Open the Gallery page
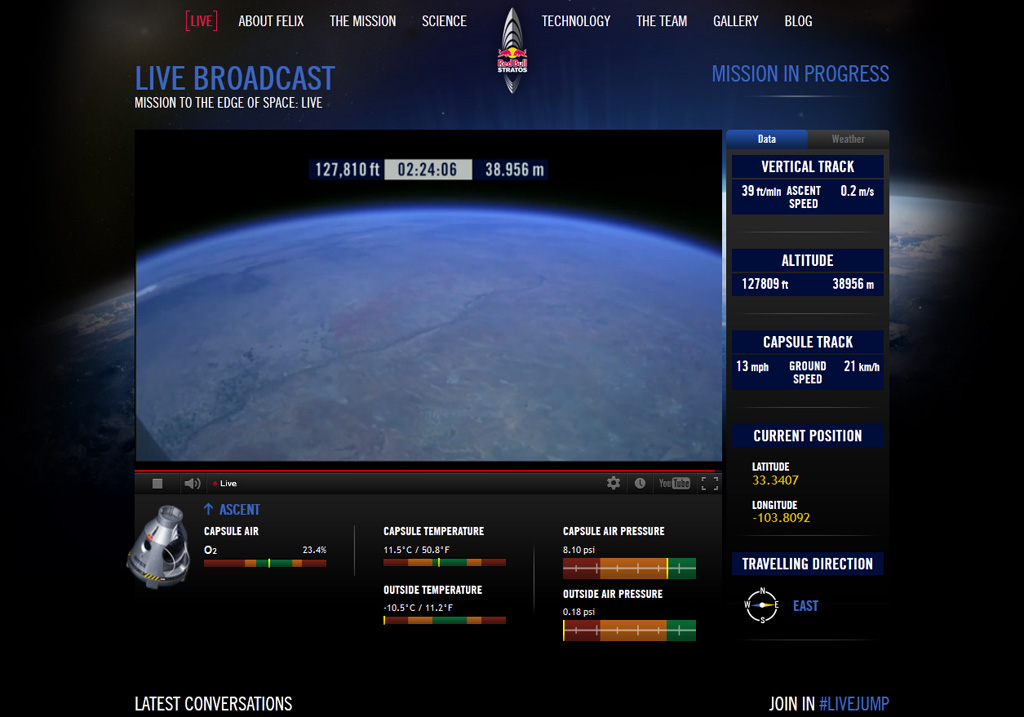The height and width of the screenshot is (717, 1024). pos(735,21)
